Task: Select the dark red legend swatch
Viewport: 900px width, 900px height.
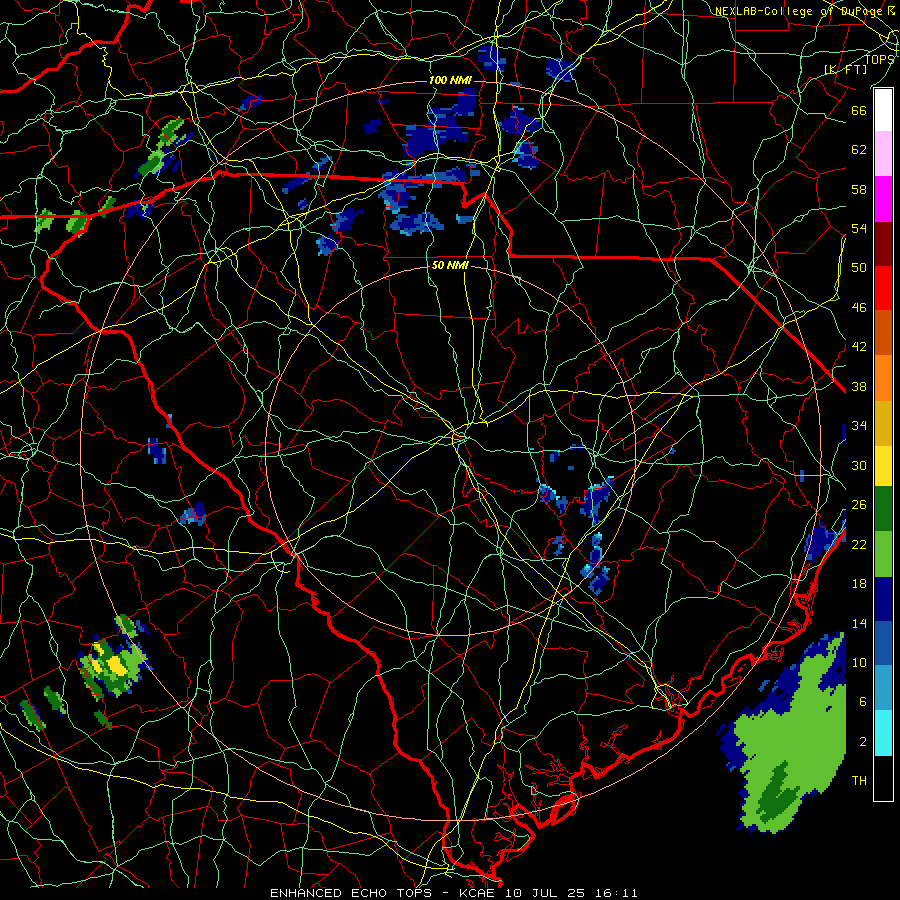Action: click(883, 244)
